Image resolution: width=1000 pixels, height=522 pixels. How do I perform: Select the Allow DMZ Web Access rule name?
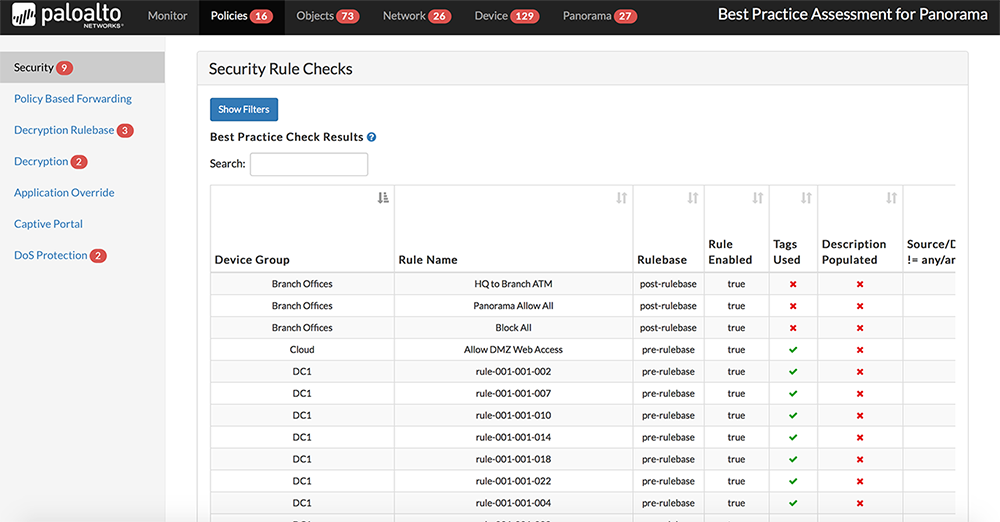coord(513,350)
